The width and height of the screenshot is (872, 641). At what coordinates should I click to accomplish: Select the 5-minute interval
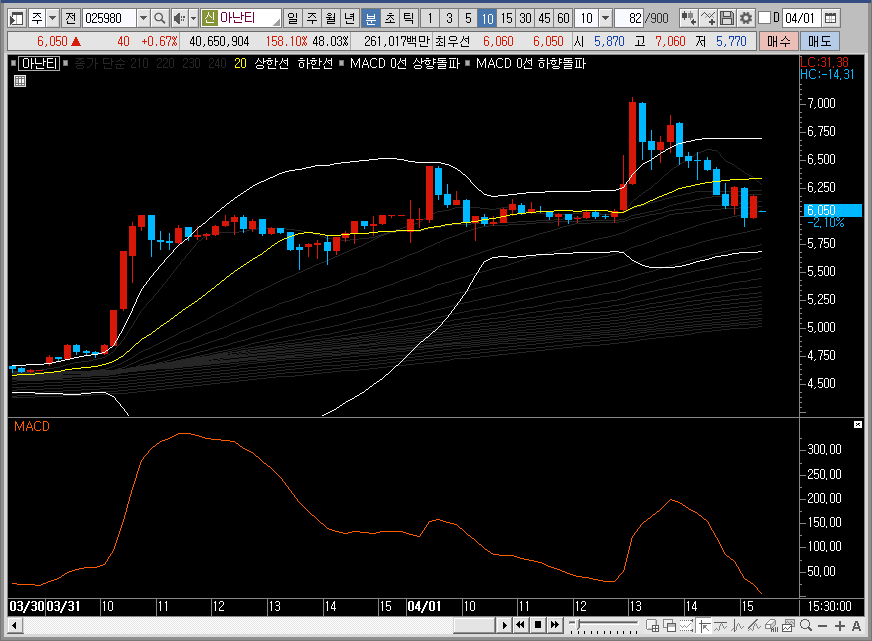(468, 18)
